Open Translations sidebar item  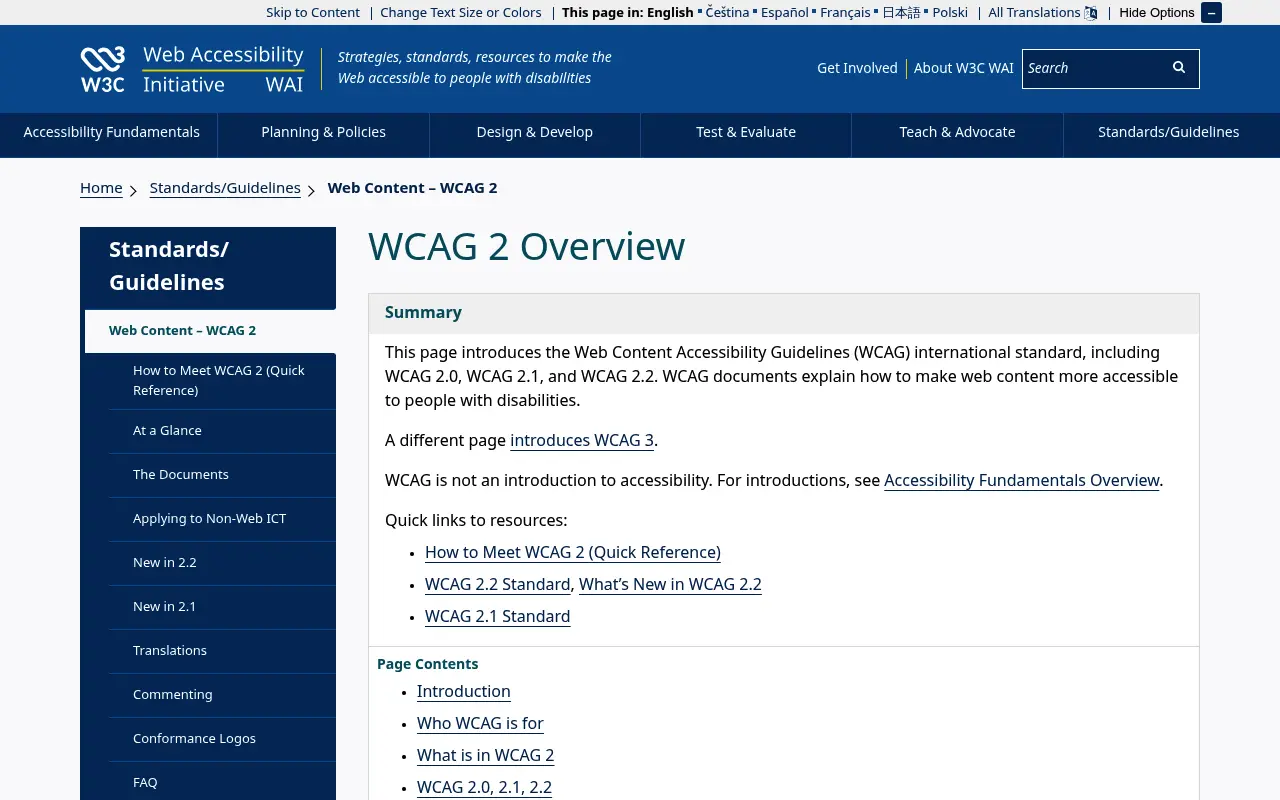[x=222, y=651]
